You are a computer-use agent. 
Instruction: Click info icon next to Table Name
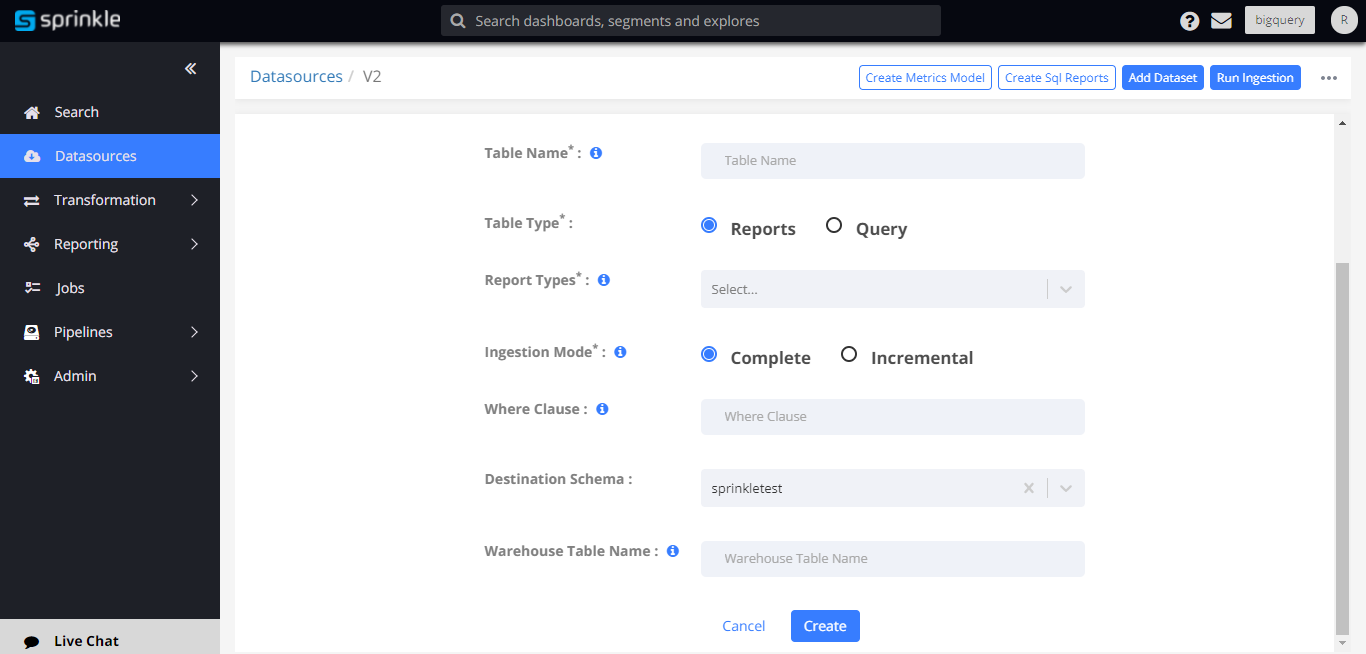click(x=596, y=153)
